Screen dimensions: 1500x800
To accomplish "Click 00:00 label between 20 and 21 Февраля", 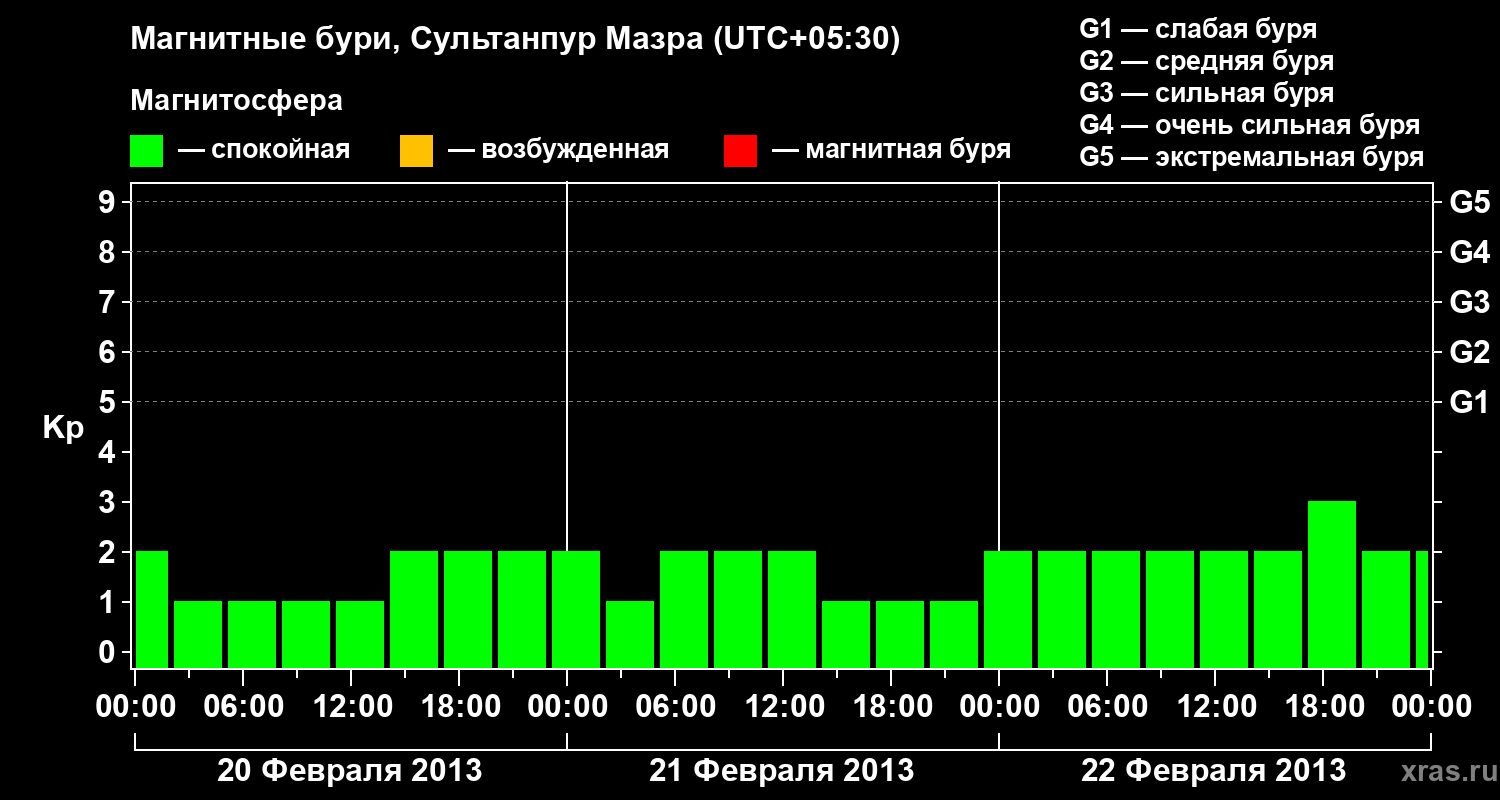I will [567, 707].
